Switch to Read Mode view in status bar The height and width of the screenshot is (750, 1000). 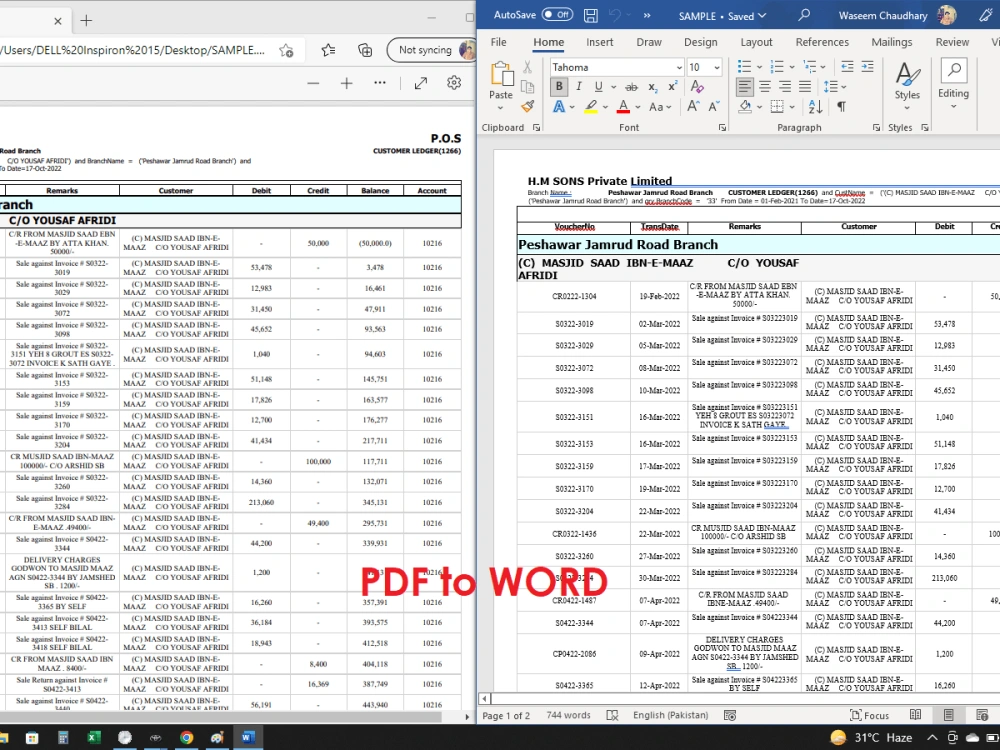pyautogui.click(x=915, y=716)
